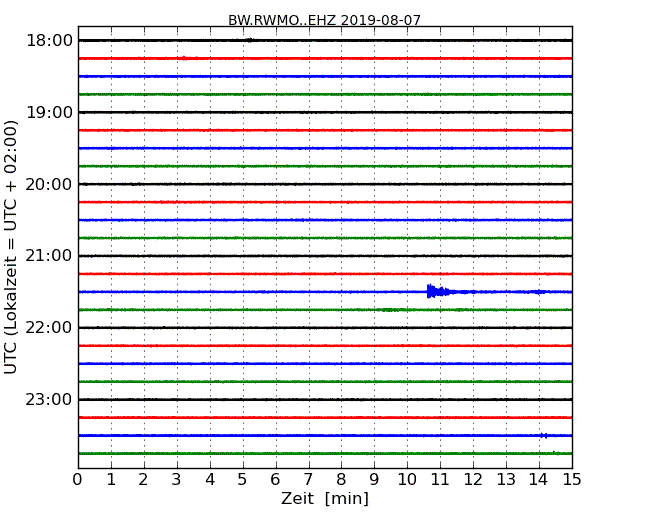Click the x-axis tick label 12

(473, 480)
